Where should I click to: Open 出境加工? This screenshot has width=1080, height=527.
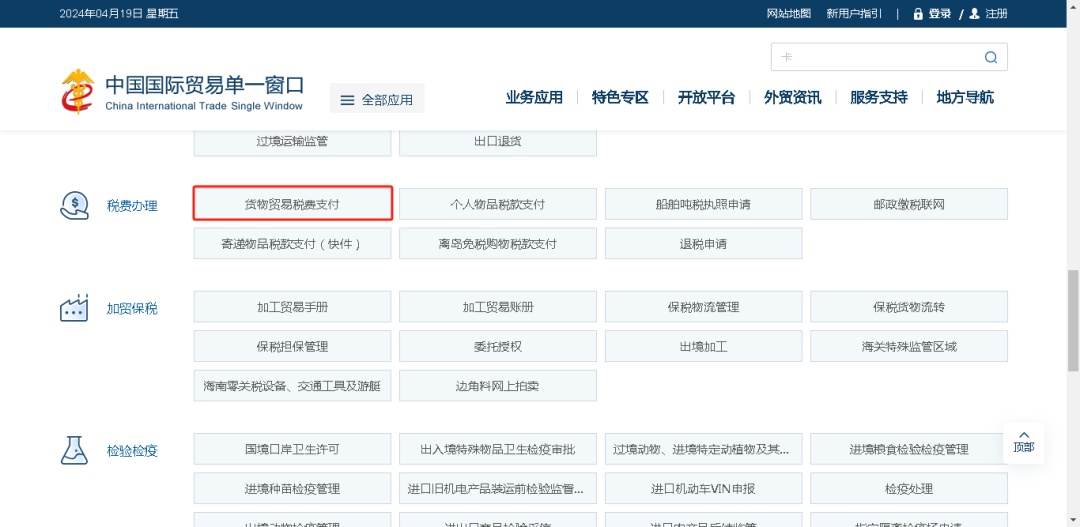[703, 346]
